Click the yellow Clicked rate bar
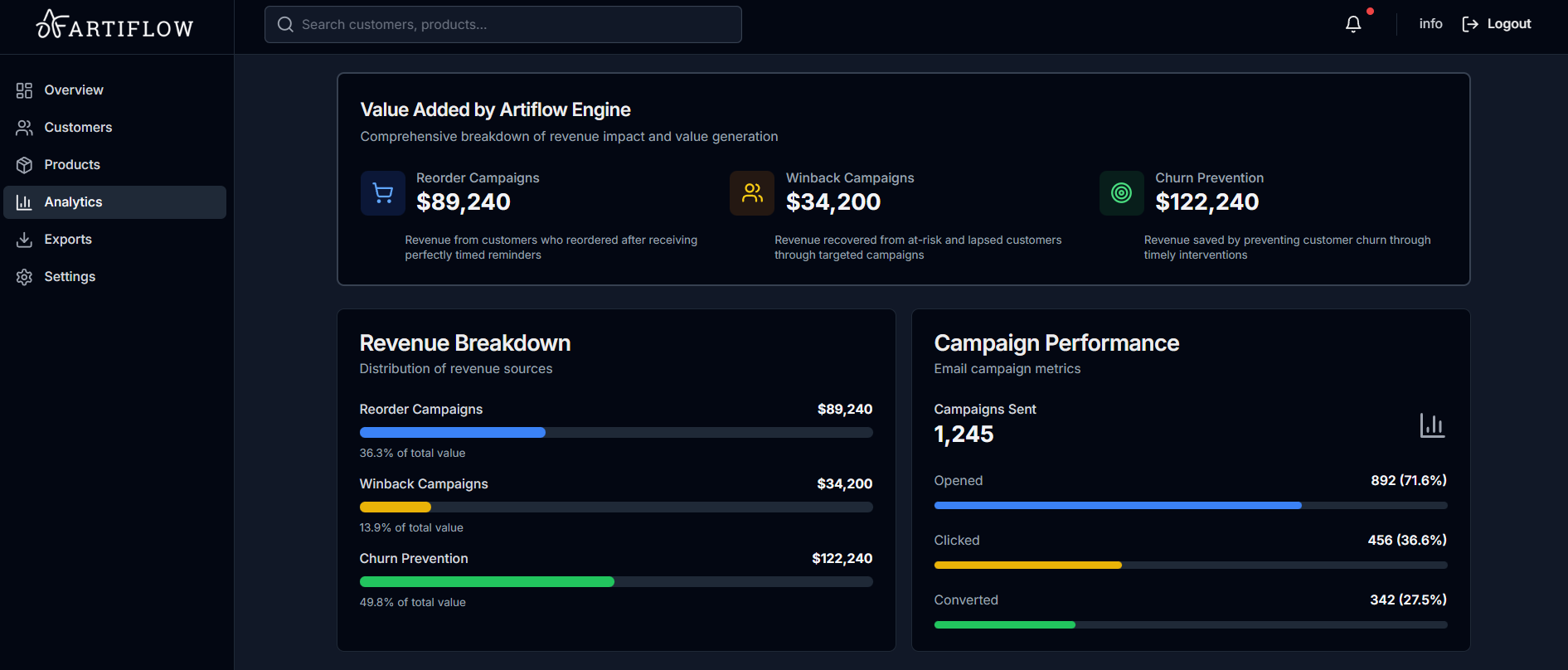Image resolution: width=1568 pixels, height=670 pixels. 1027,565
